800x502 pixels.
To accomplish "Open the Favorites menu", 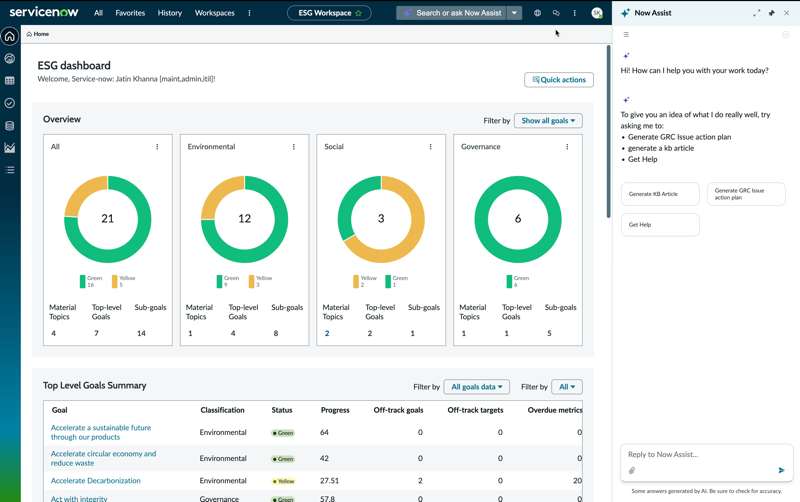I will tap(130, 13).
